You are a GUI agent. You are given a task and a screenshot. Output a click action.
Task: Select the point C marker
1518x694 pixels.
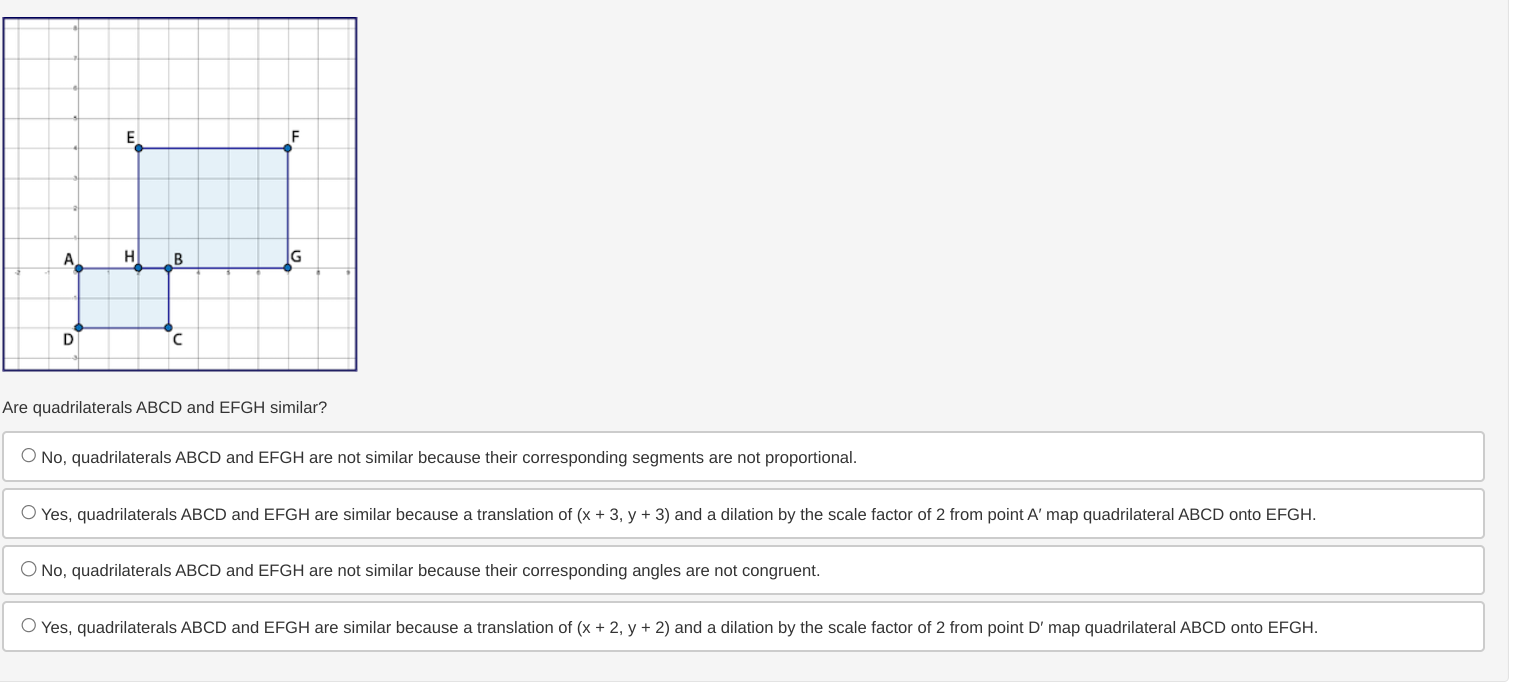tap(168, 326)
